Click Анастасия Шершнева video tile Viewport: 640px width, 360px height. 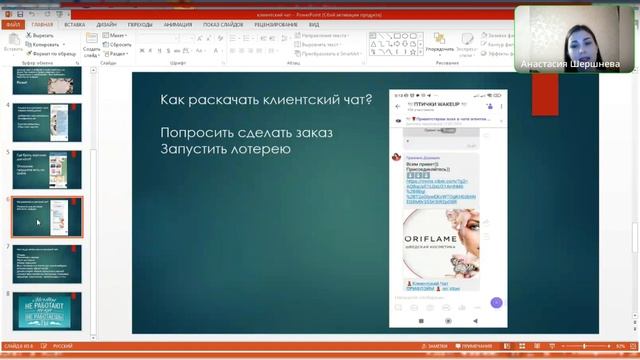pos(575,40)
